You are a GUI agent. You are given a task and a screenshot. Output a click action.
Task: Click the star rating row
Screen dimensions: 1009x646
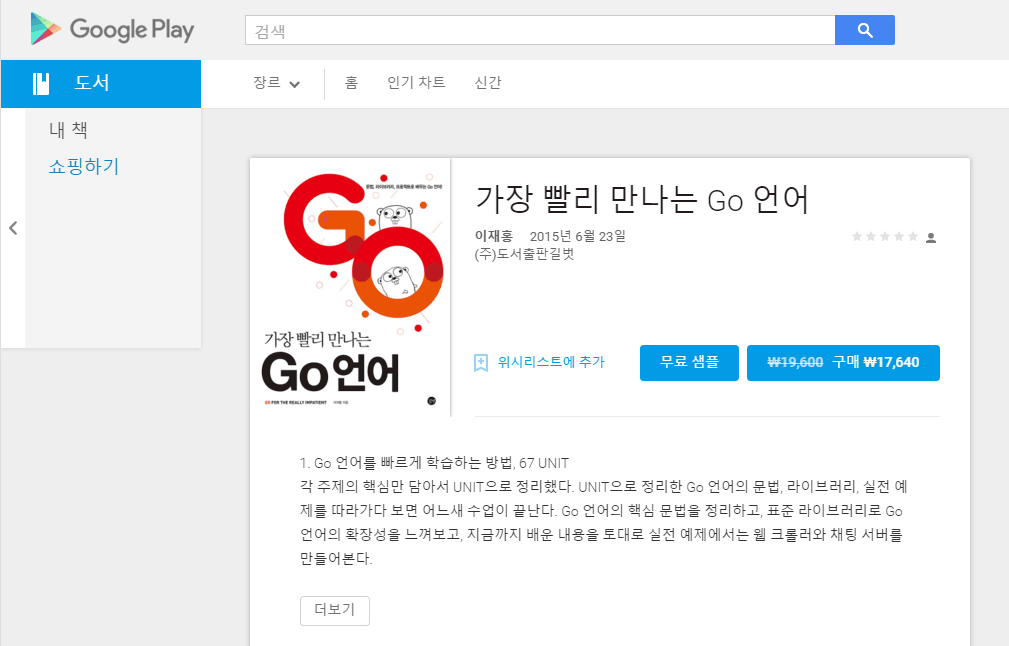tap(884, 237)
